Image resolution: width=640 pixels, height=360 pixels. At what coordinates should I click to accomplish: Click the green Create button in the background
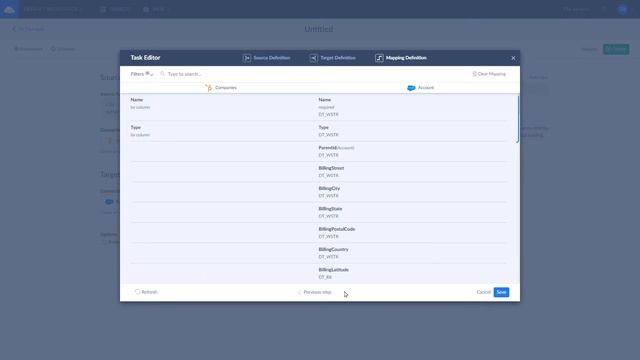click(x=616, y=49)
